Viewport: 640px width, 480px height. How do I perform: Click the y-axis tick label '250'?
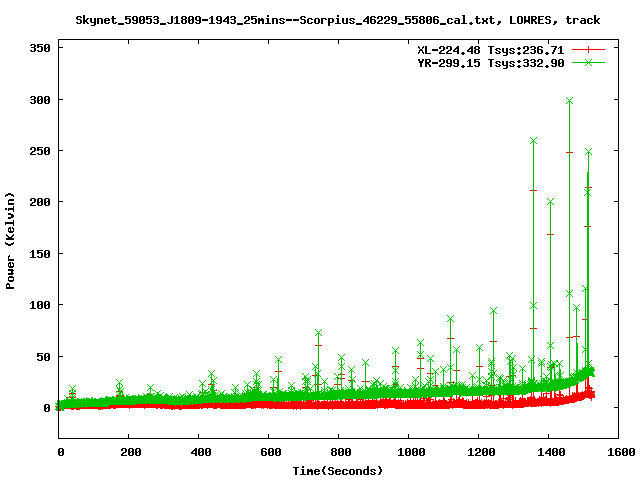click(40, 151)
